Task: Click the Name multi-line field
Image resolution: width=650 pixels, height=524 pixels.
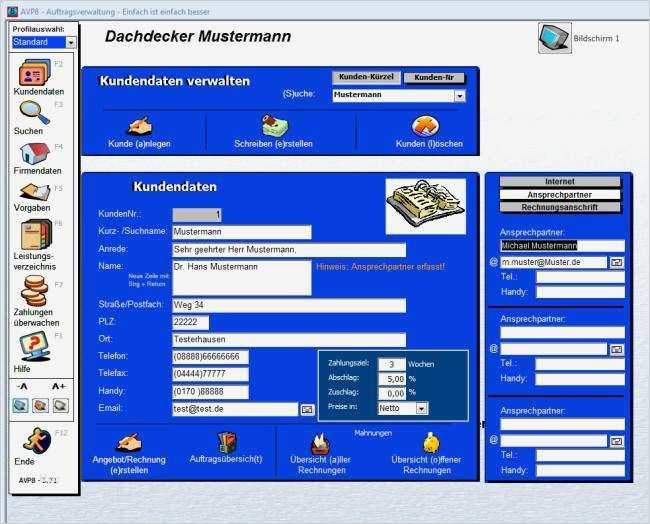Action: (x=242, y=278)
